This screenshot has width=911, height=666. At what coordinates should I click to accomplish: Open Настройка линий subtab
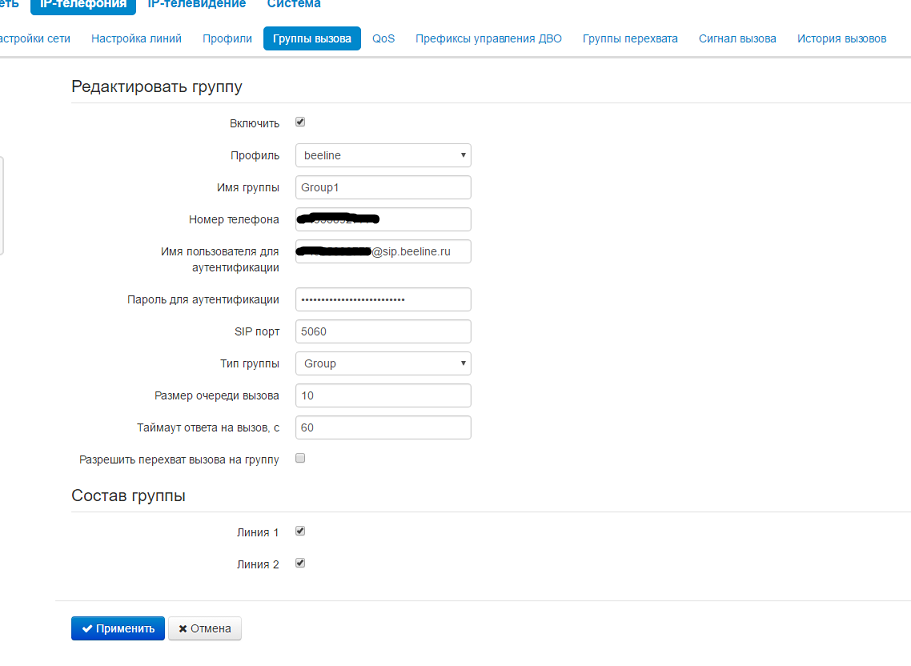coord(136,38)
